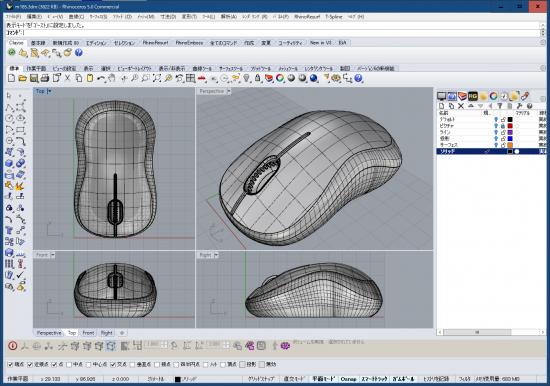Click the Paste clipboard icon
The image size is (550, 386).
90,78
